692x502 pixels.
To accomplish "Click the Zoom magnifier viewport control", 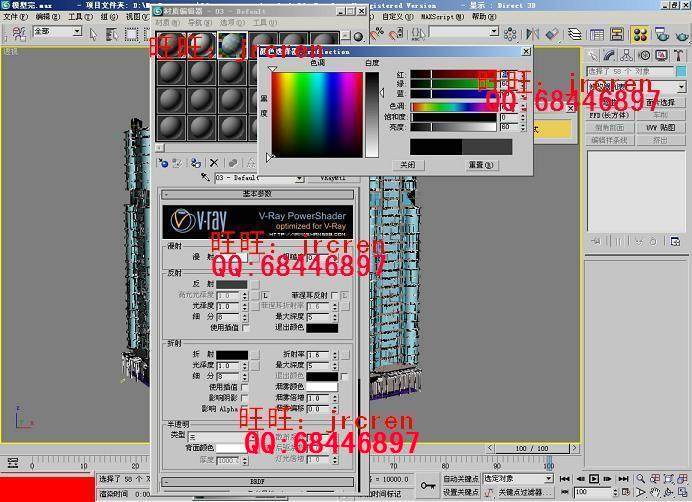I will point(640,479).
